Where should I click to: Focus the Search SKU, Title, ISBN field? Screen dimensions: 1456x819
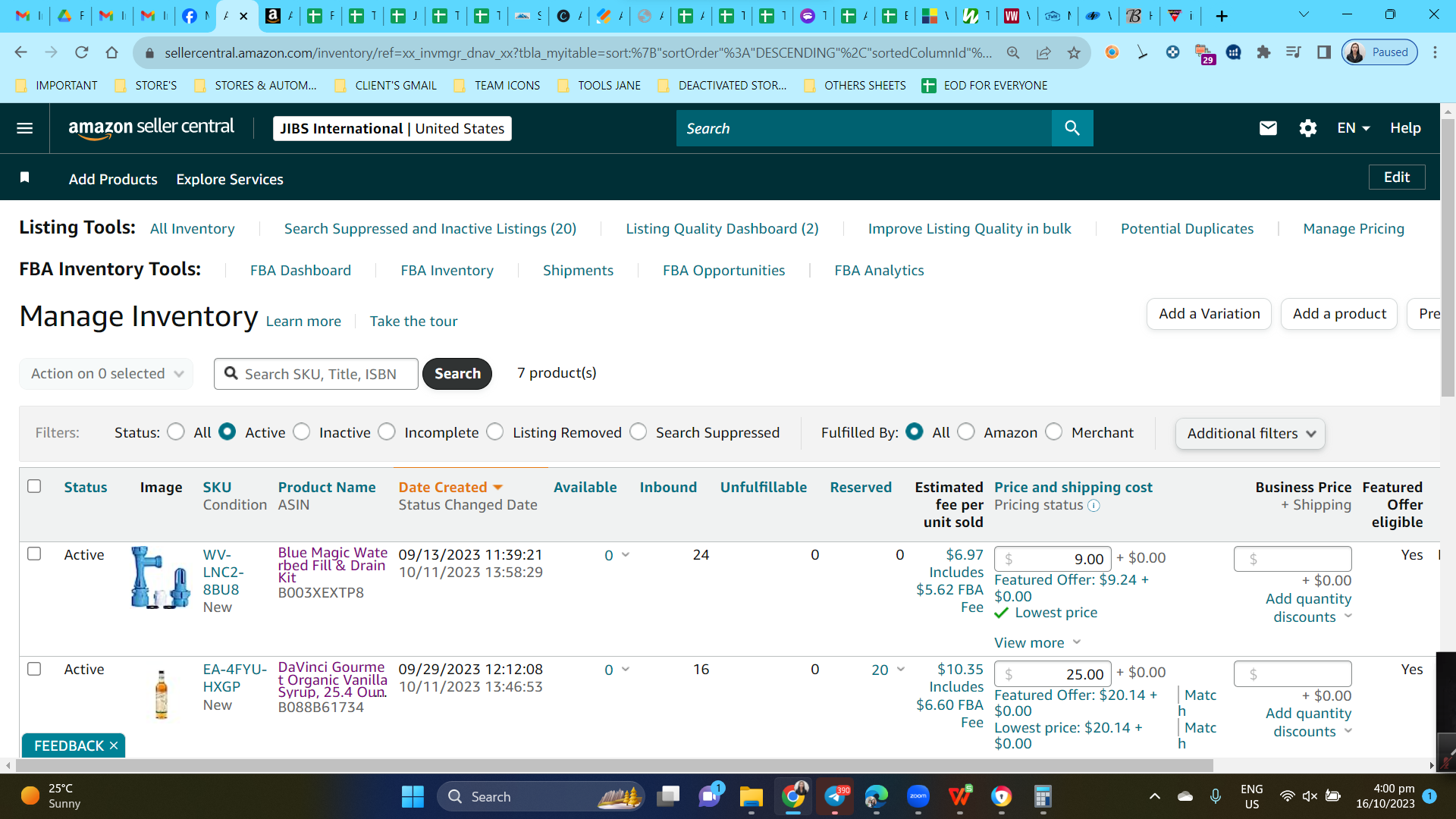click(x=316, y=374)
